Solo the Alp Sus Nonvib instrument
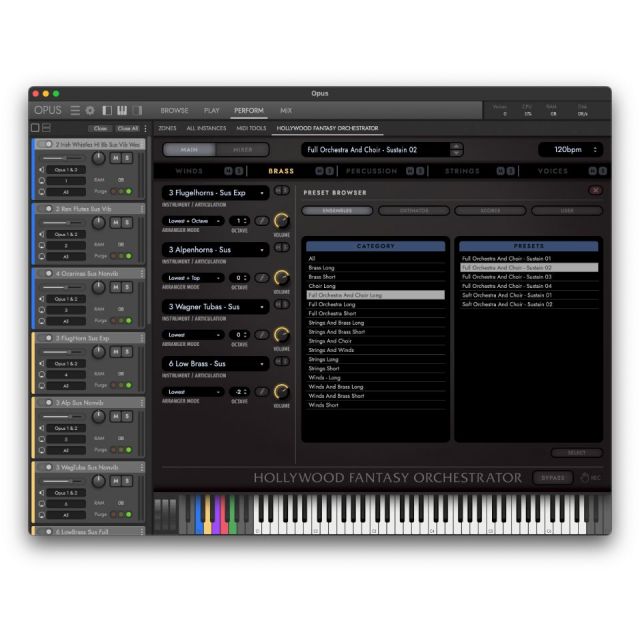The width and height of the screenshot is (640, 640). click(x=127, y=416)
